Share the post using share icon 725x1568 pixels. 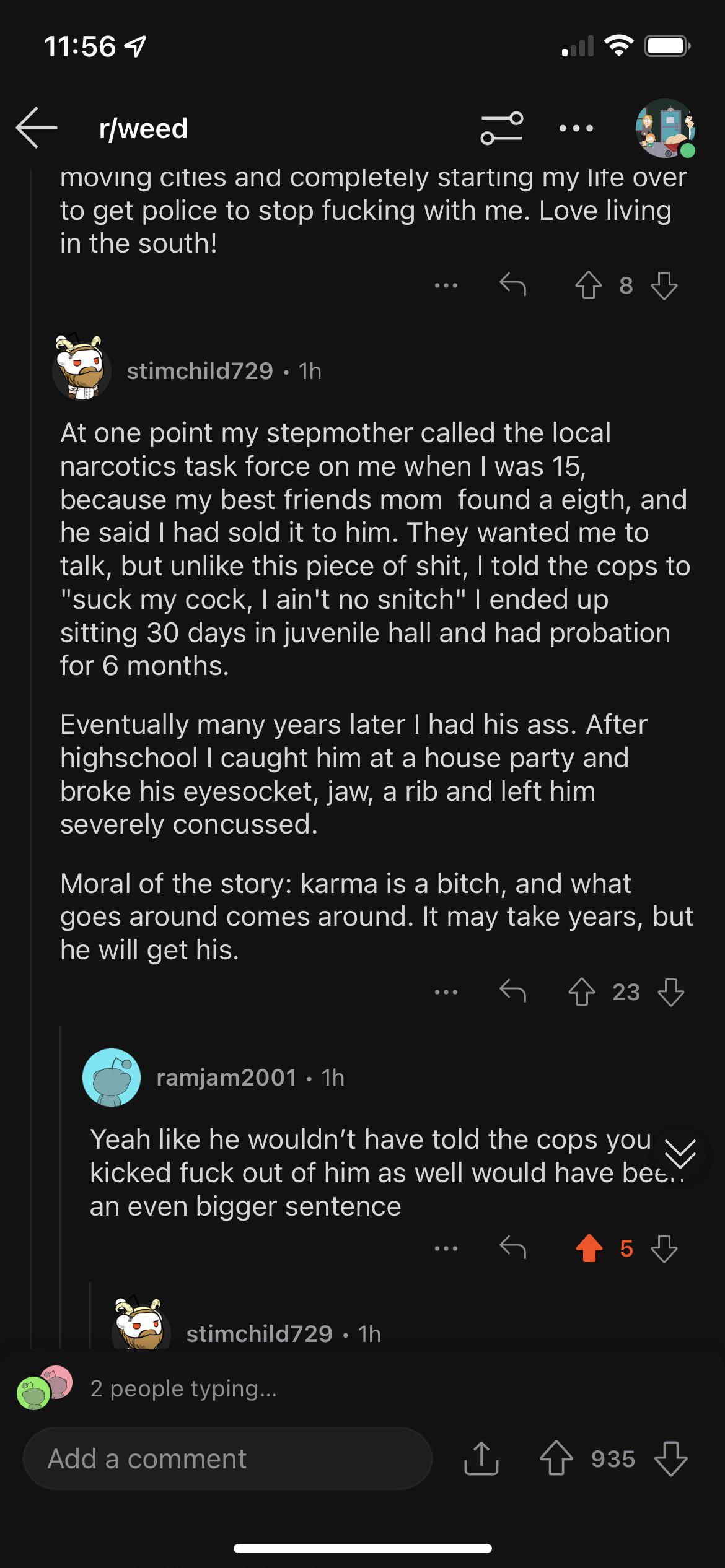coord(481,1458)
